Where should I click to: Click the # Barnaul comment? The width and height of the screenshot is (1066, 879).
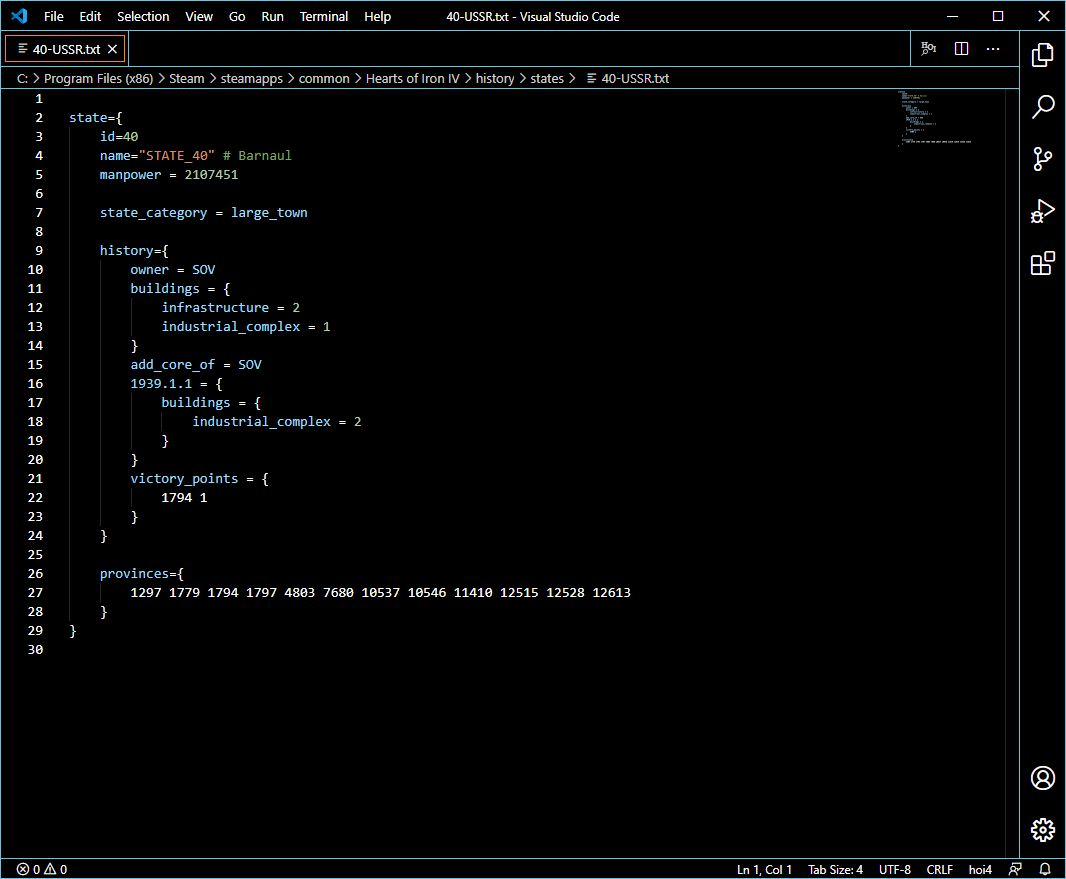coord(257,156)
